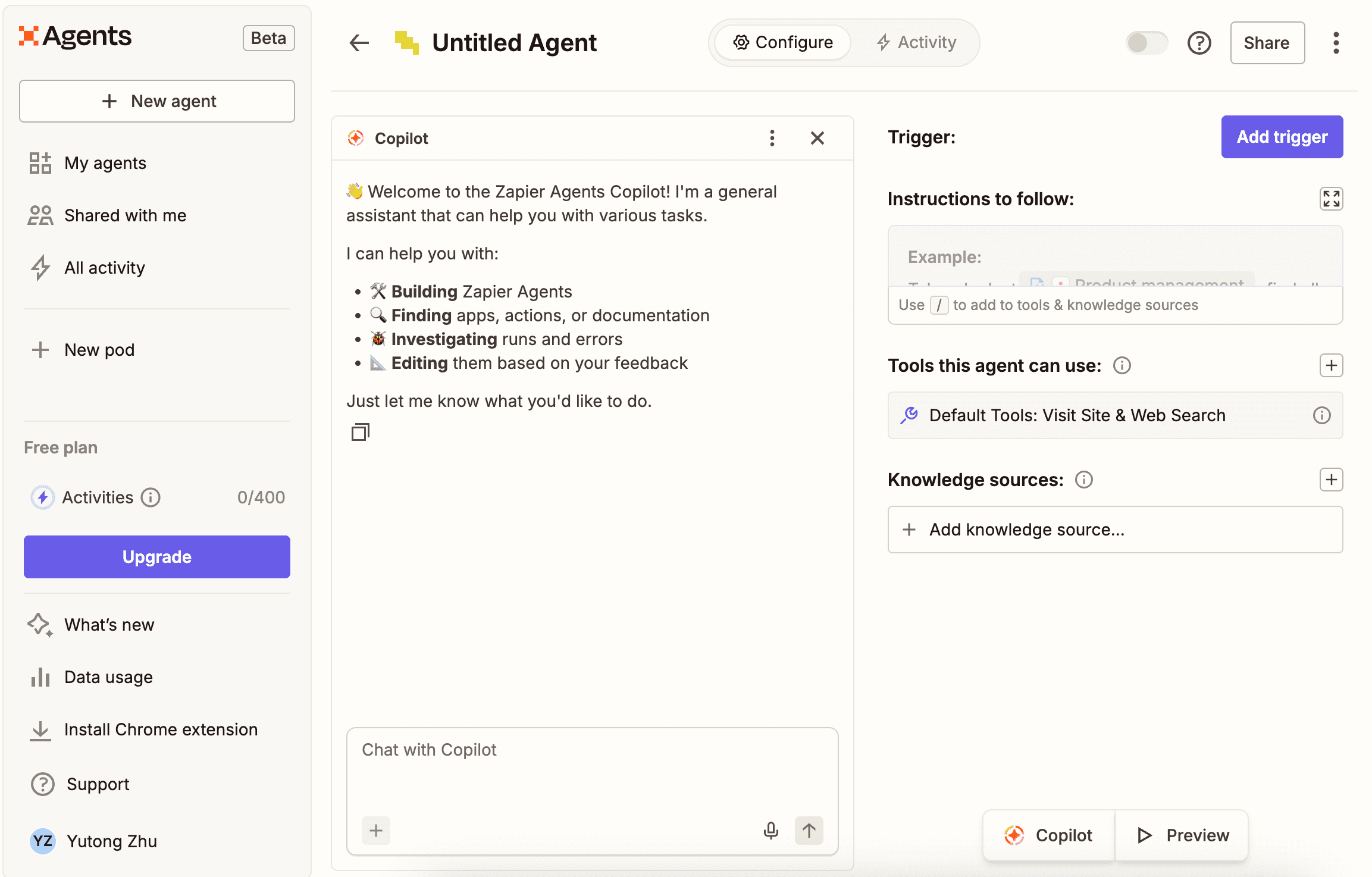Click the back arrow icon

click(x=359, y=43)
